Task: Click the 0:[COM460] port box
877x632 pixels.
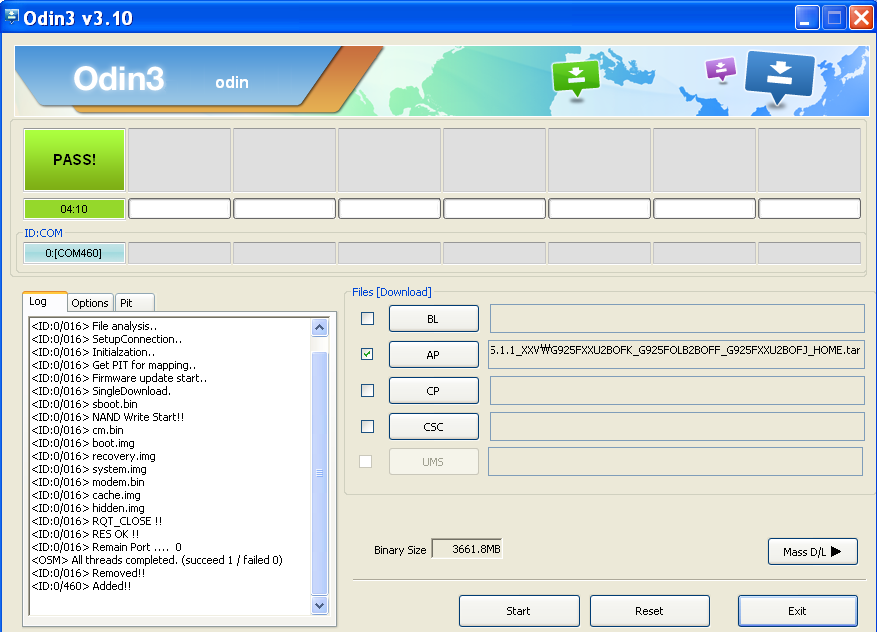Action: pos(74,253)
